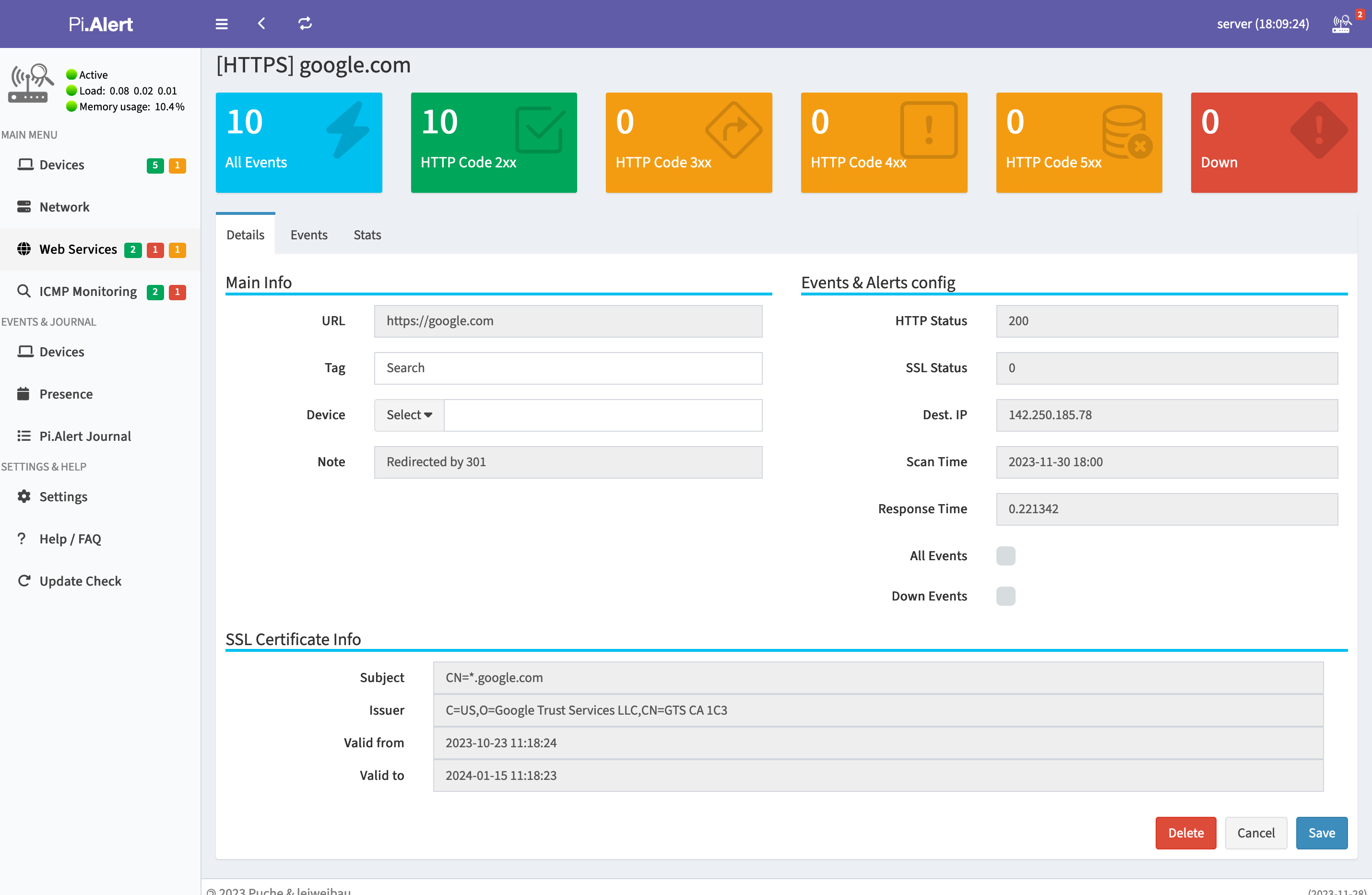1372x895 pixels.
Task: Switch to the Events tab
Action: 308,235
